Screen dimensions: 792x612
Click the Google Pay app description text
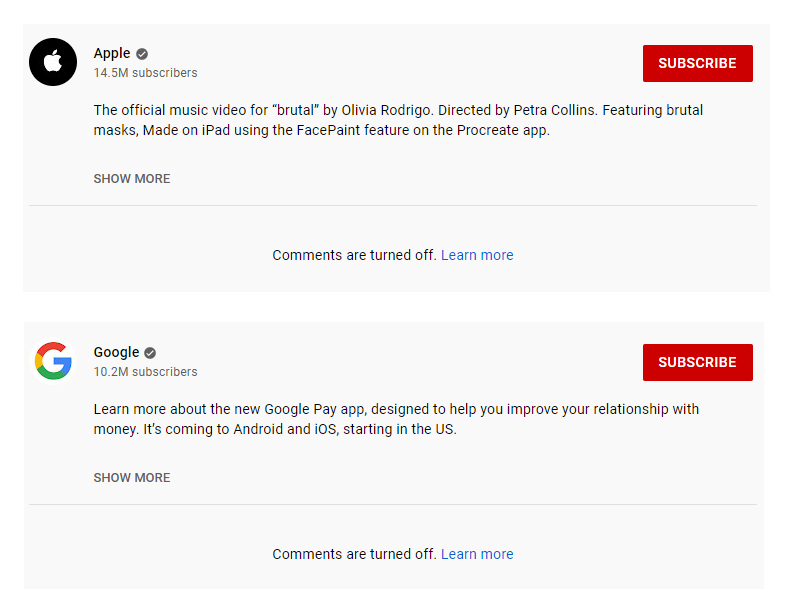pos(396,419)
